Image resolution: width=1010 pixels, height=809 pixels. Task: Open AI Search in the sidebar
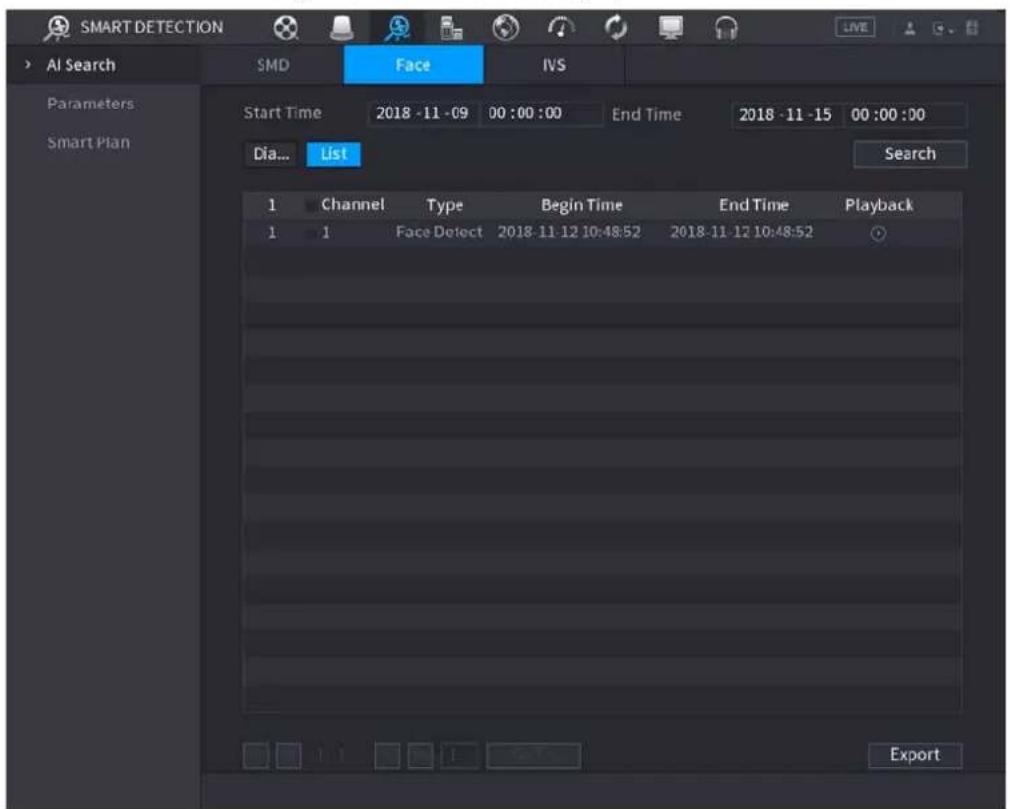[81, 65]
